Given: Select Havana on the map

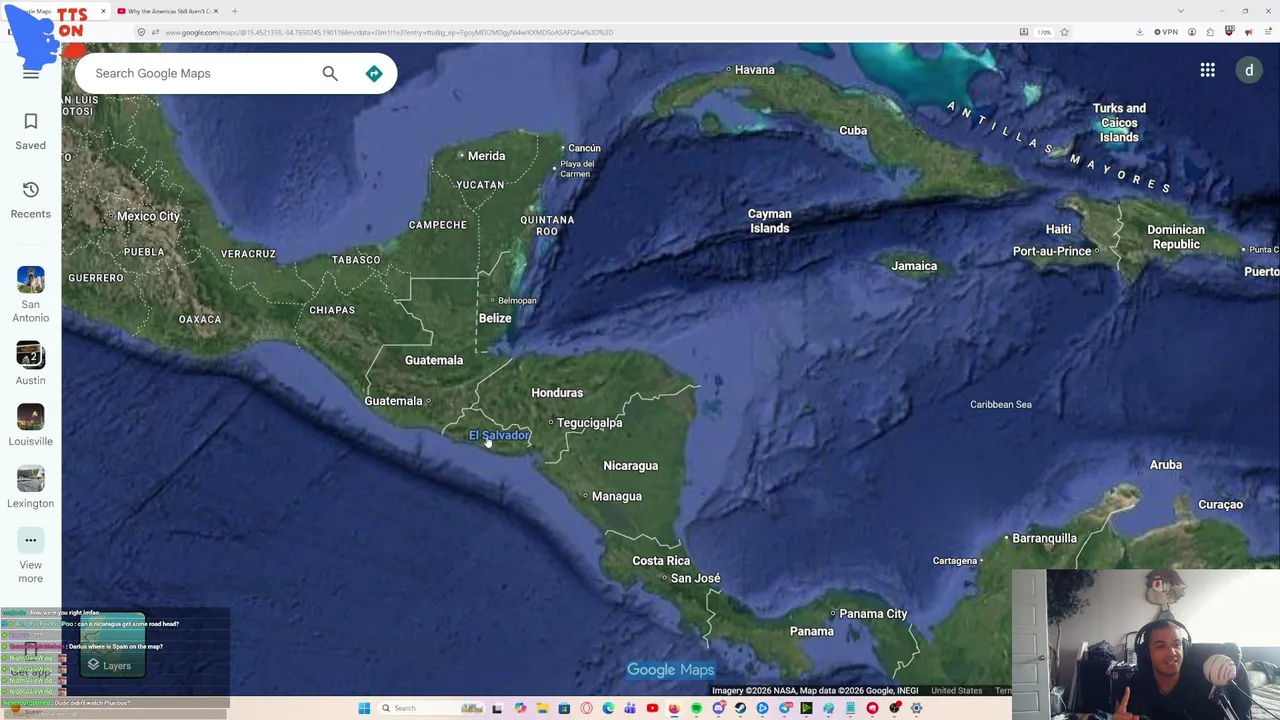Looking at the screenshot, I should pyautogui.click(x=754, y=70).
